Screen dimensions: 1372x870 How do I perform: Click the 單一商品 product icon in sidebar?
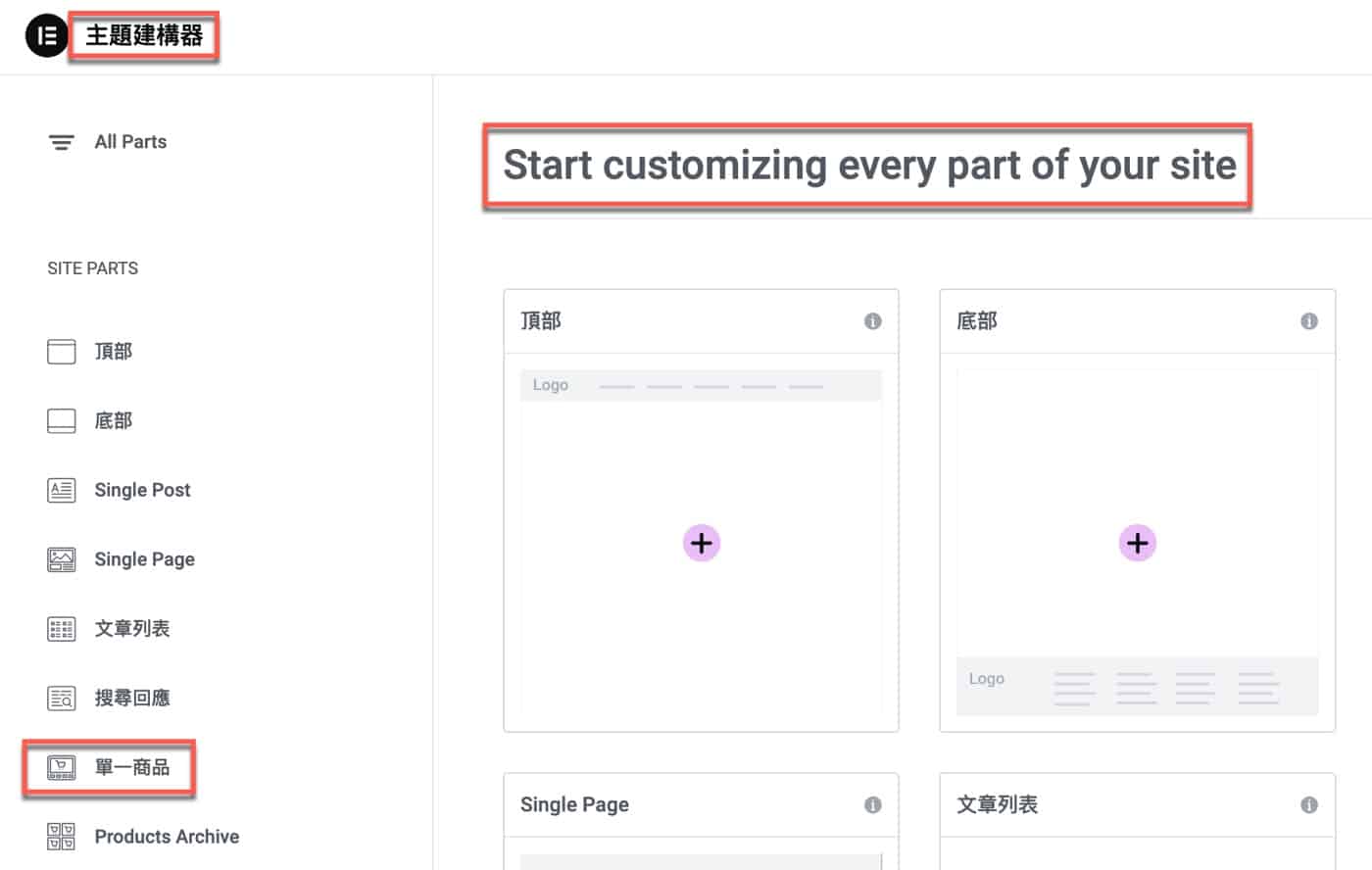point(62,767)
